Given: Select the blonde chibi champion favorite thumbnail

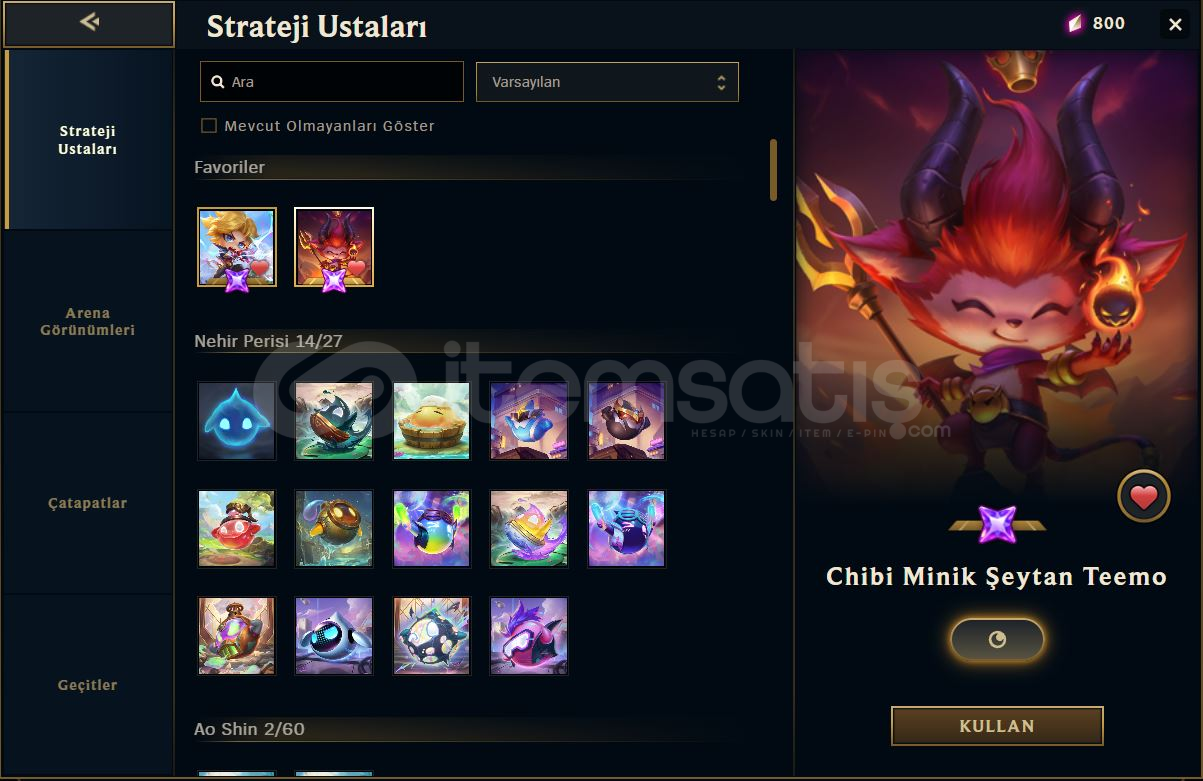Looking at the screenshot, I should 237,248.
